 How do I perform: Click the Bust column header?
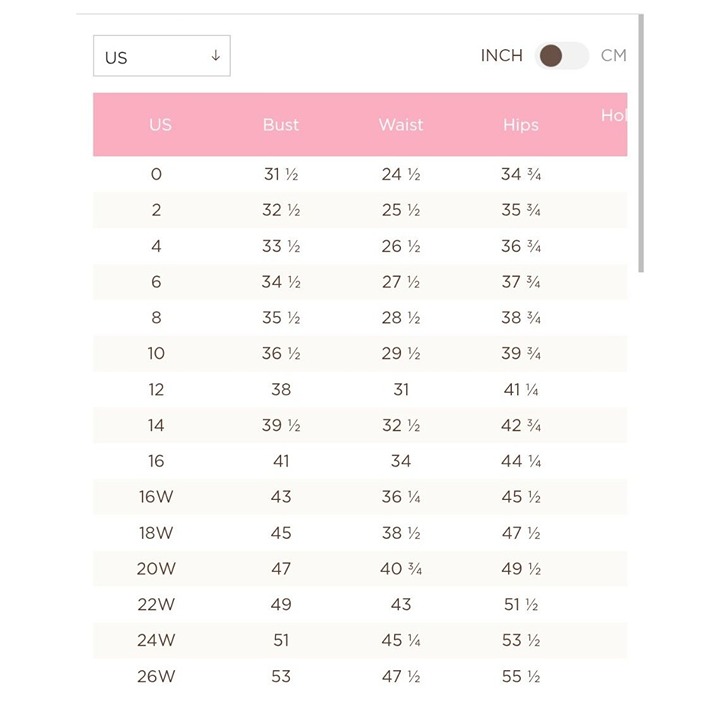(x=281, y=124)
